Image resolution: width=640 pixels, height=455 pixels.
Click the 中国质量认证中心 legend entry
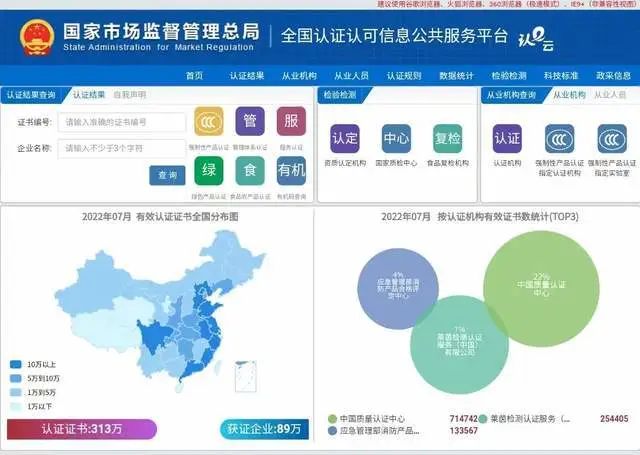point(371,419)
